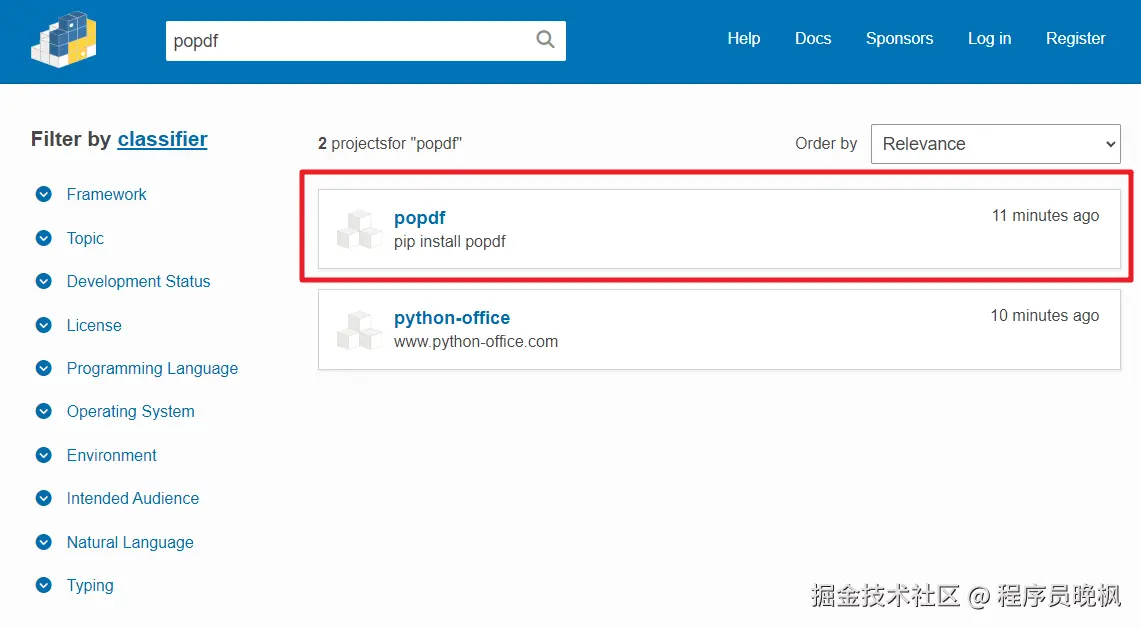
Task: Click the Typing filter label
Action: coord(90,585)
